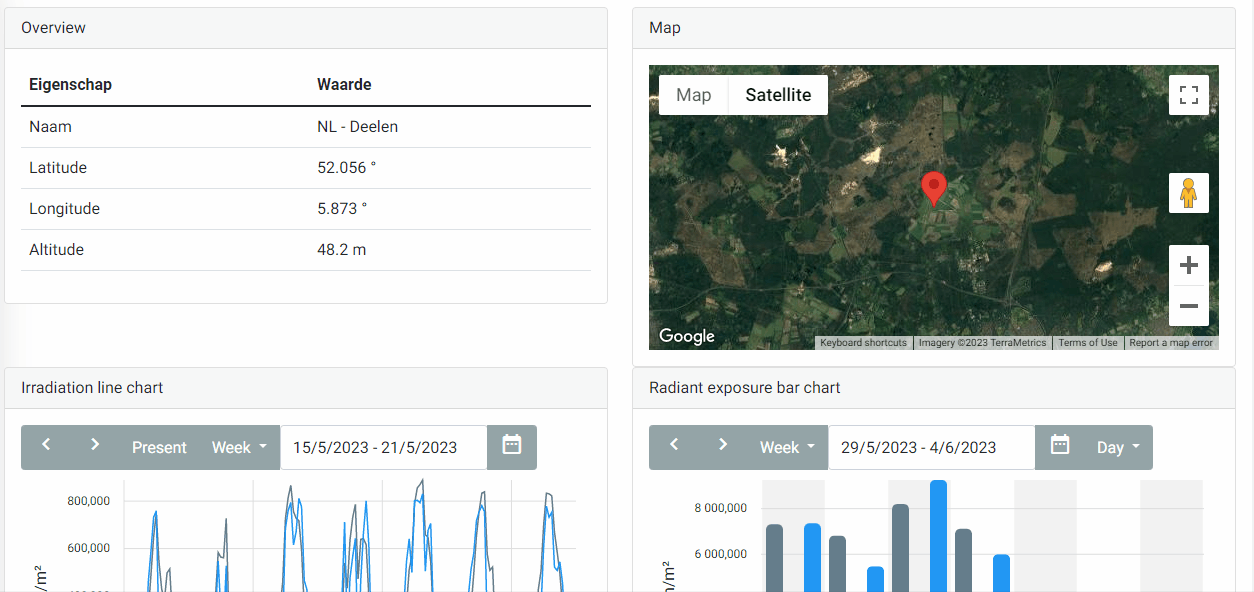1254x592 pixels.
Task: Open the Google logo link on map
Action: pos(687,336)
